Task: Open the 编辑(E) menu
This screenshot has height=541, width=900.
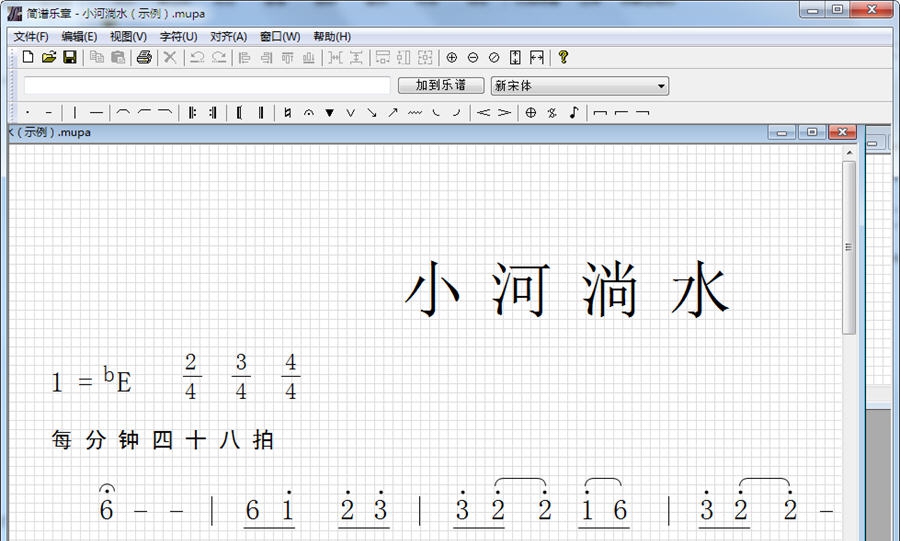Action: click(79, 37)
